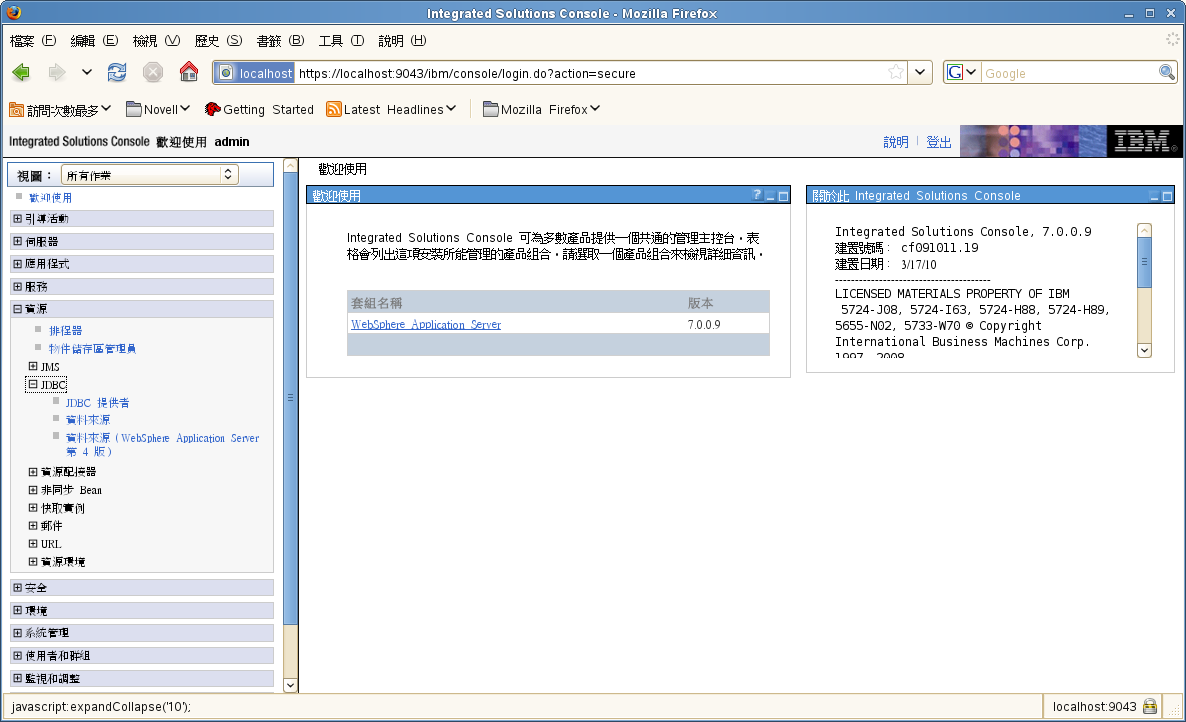1186x722 pixels.
Task: Expand the 應用程式 section
Action: [x=17, y=264]
